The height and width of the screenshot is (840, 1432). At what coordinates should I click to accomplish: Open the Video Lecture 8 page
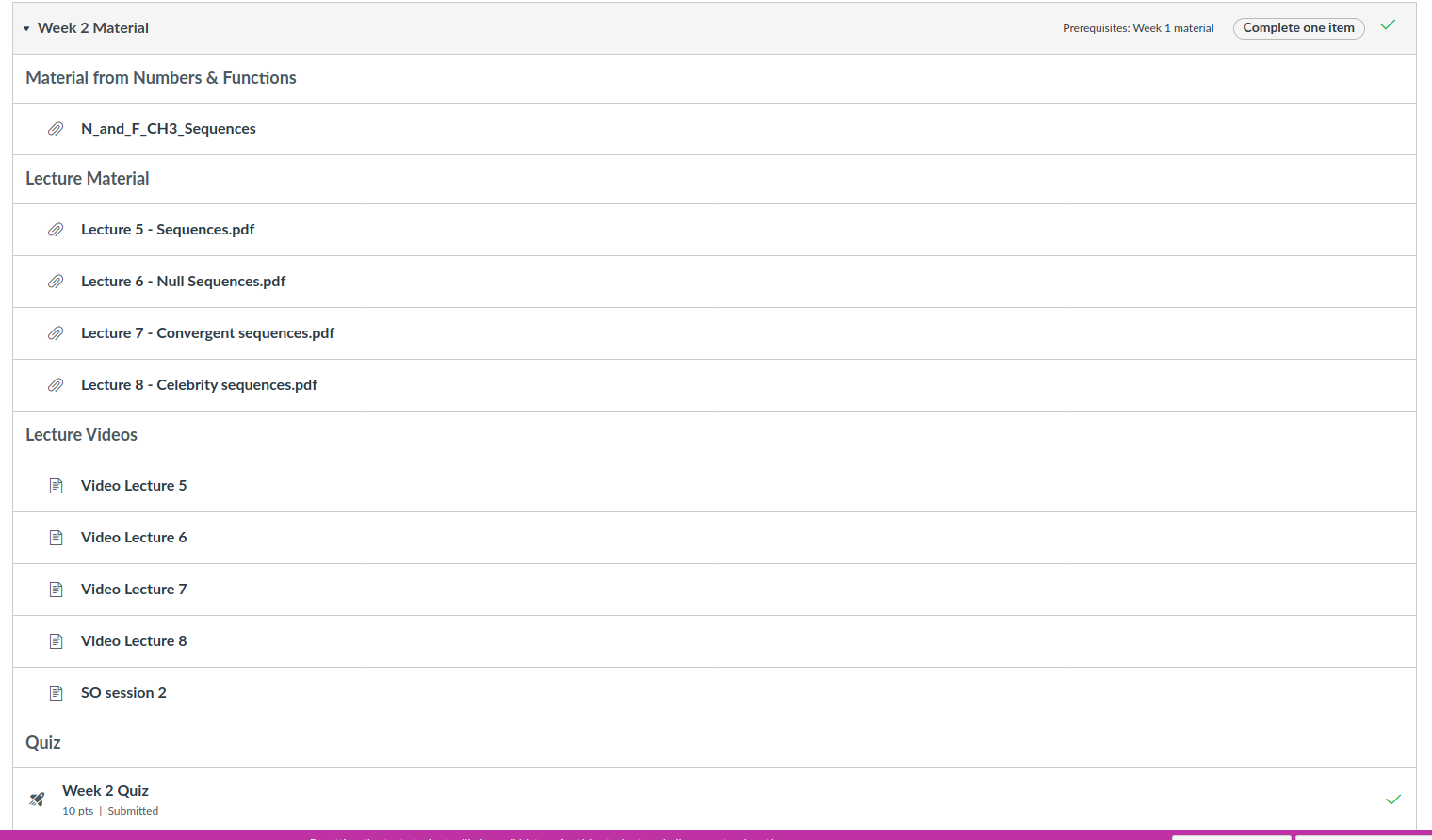[134, 641]
